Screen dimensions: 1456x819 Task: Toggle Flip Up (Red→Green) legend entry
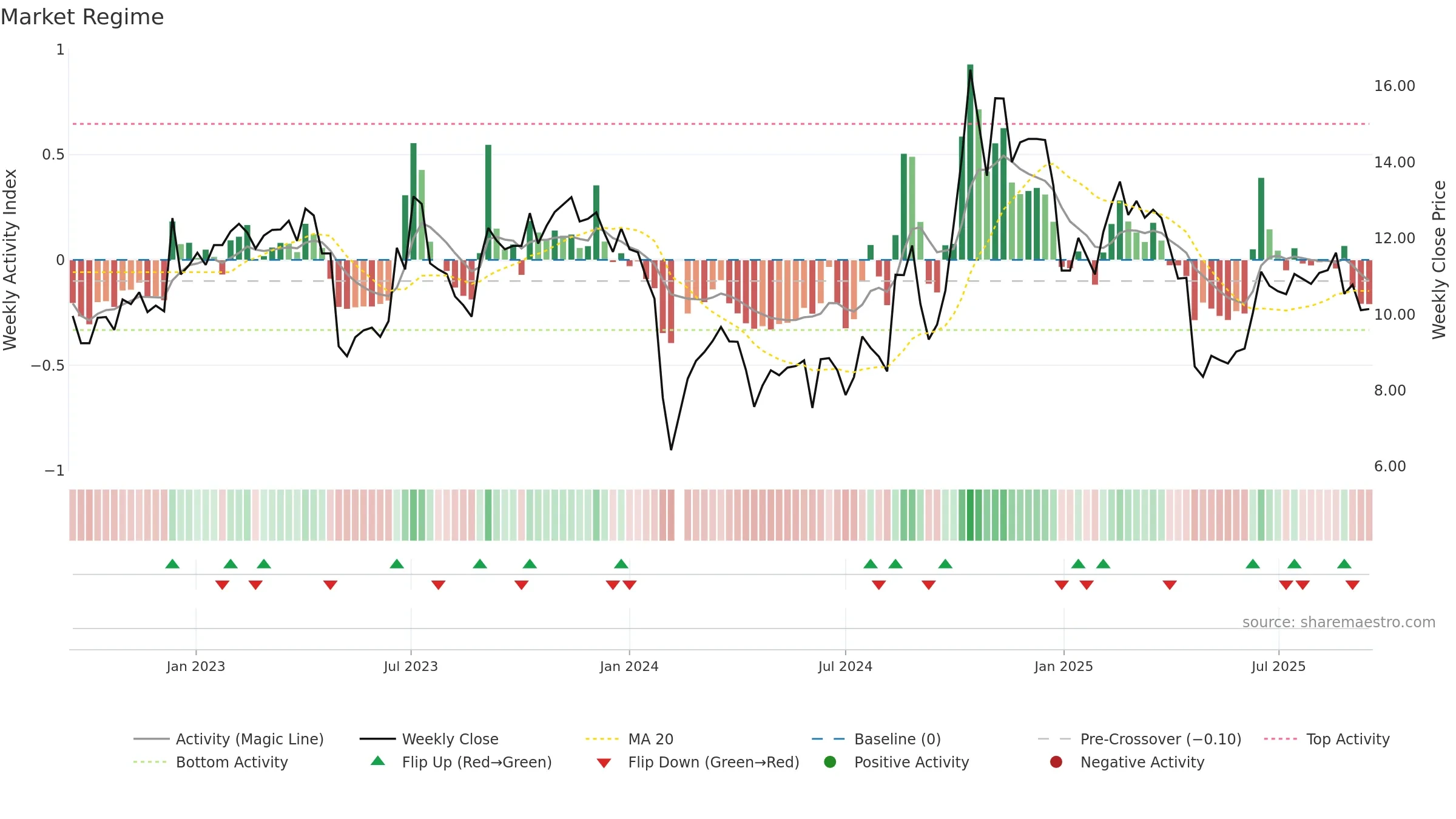[461, 762]
